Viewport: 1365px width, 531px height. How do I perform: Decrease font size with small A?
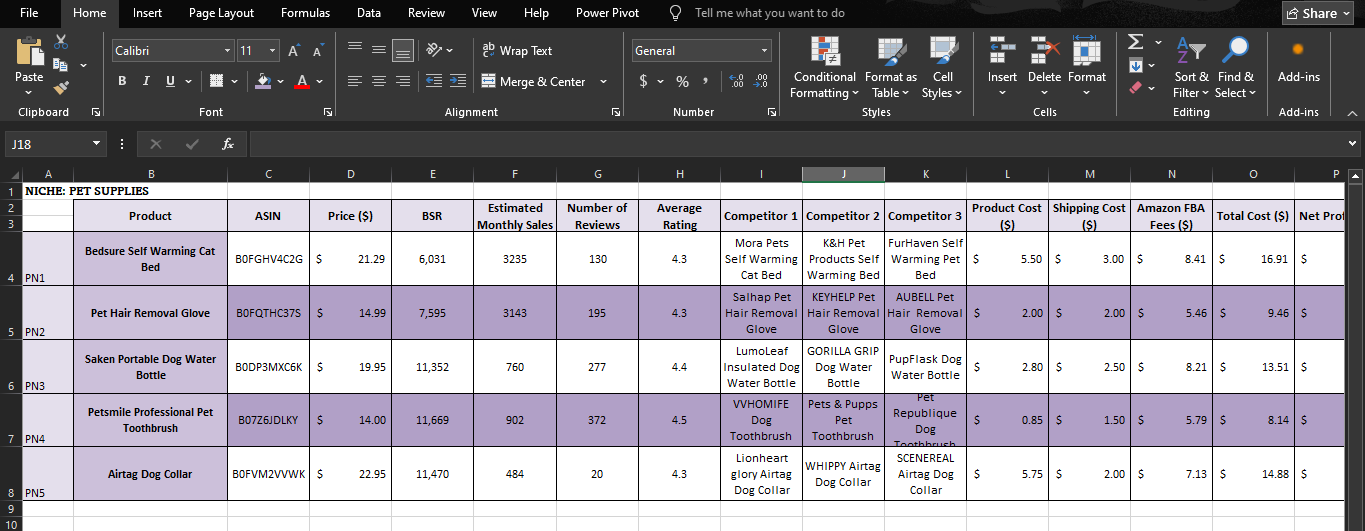317,51
